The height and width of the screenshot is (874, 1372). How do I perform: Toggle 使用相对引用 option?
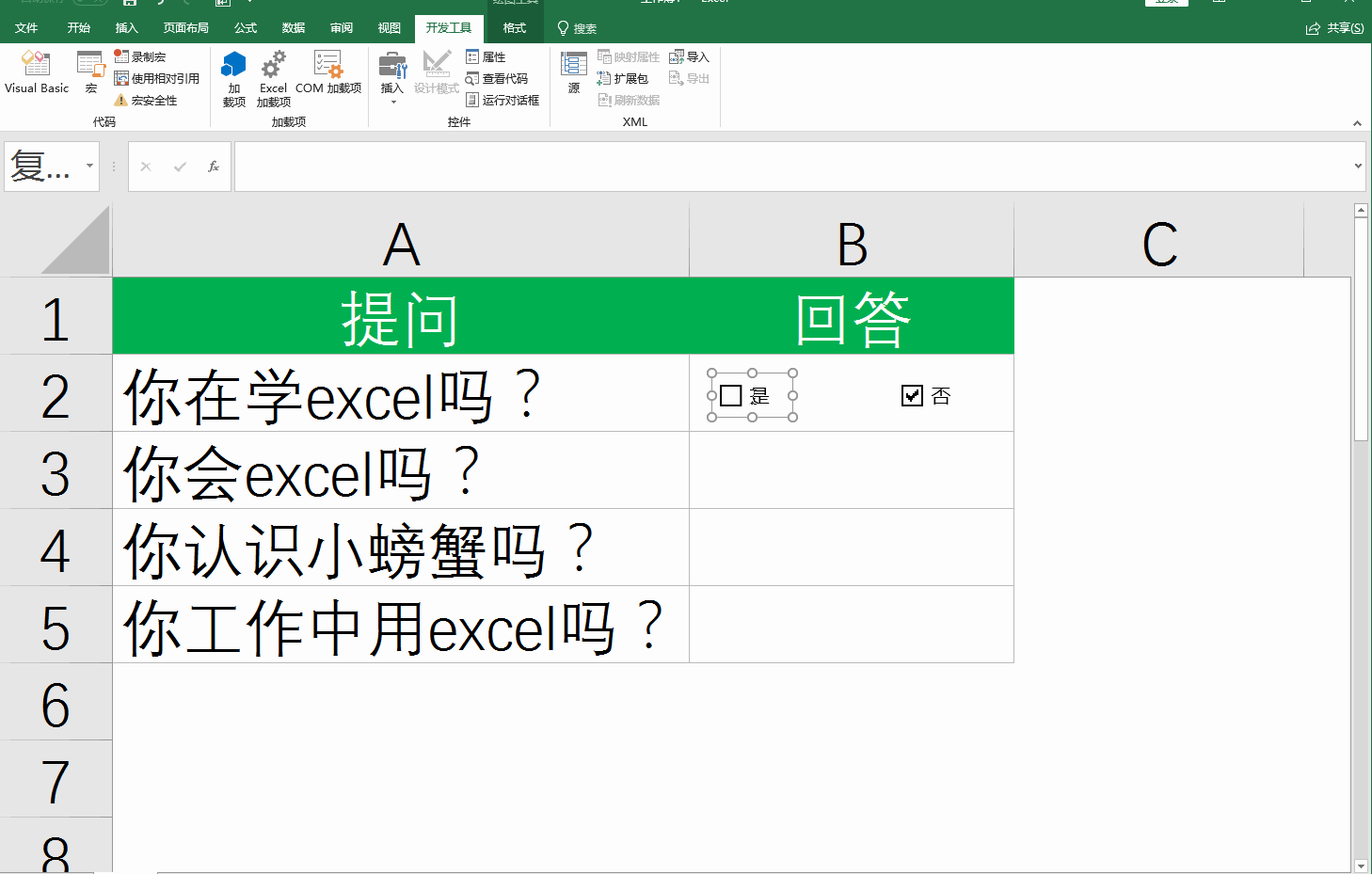point(156,78)
